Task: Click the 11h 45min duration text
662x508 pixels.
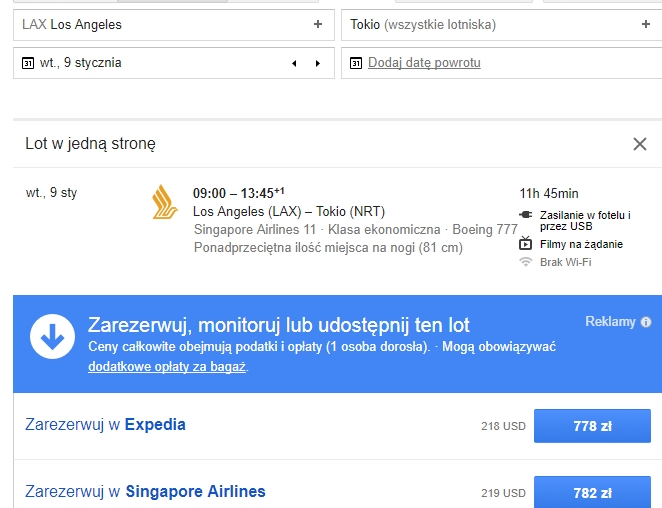Action: click(549, 193)
